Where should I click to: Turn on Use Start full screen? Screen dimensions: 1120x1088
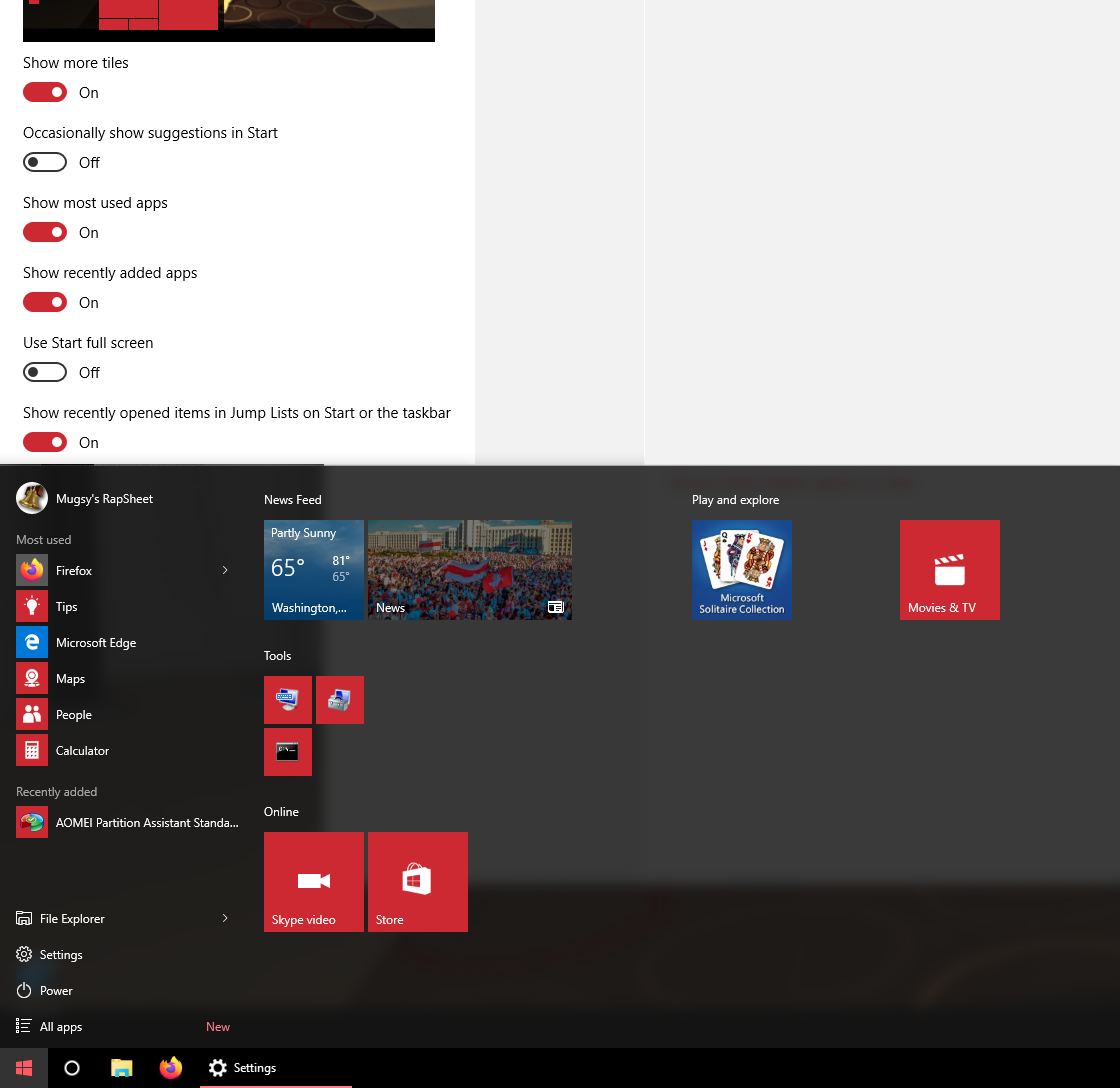pyautogui.click(x=45, y=372)
